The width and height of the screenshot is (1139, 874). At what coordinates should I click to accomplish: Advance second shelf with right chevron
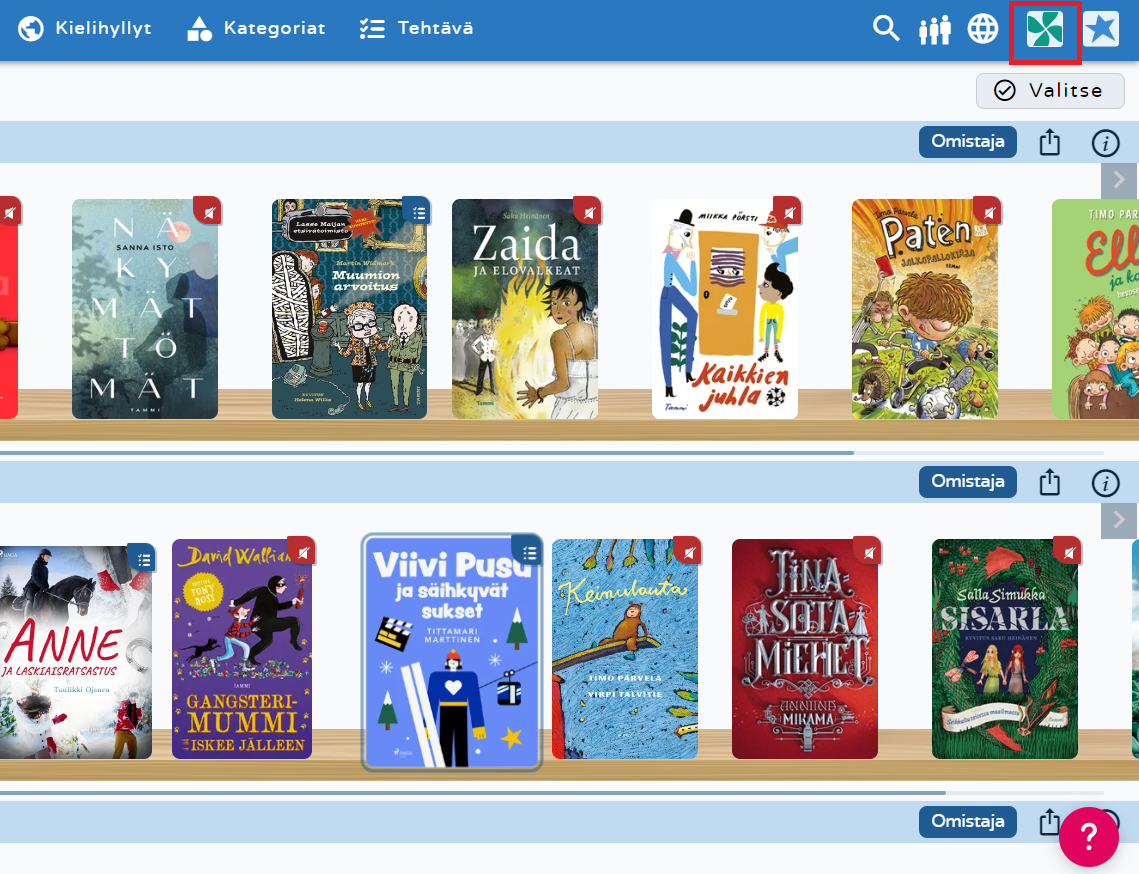(1119, 520)
